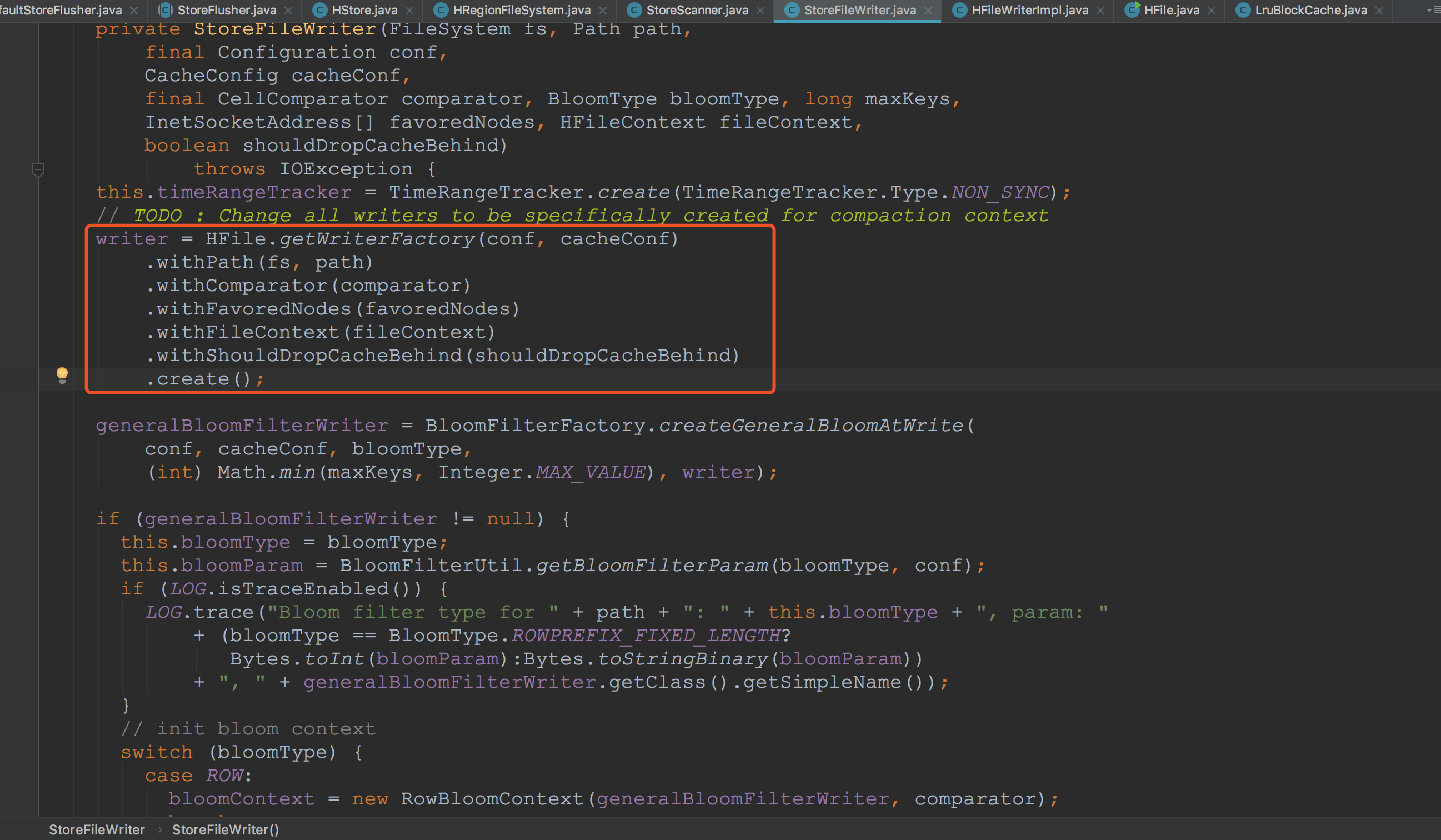Close the StoreScanner.java tab
The image size is (1441, 840).
(760, 11)
